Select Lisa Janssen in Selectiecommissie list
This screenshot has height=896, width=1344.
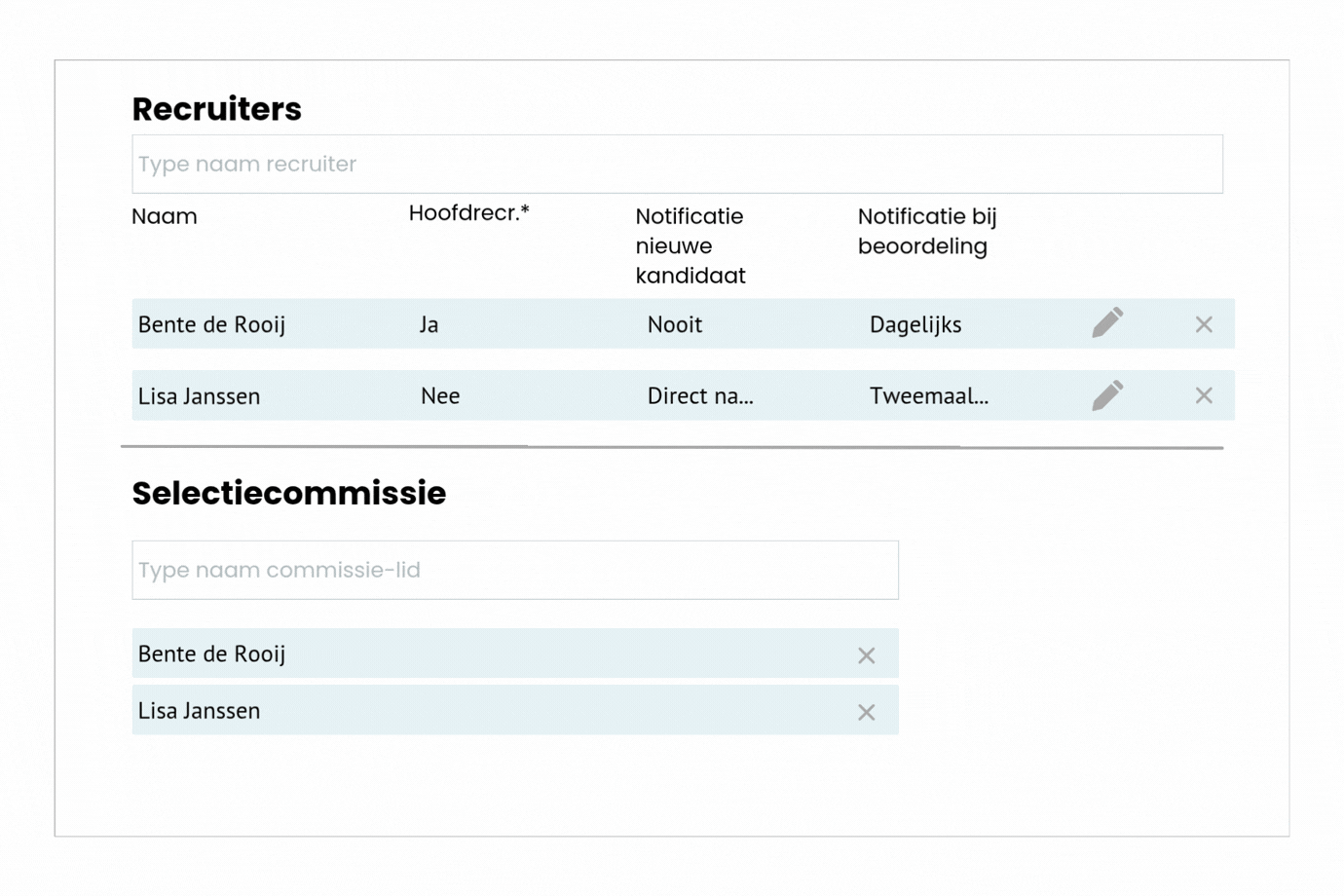click(x=199, y=710)
